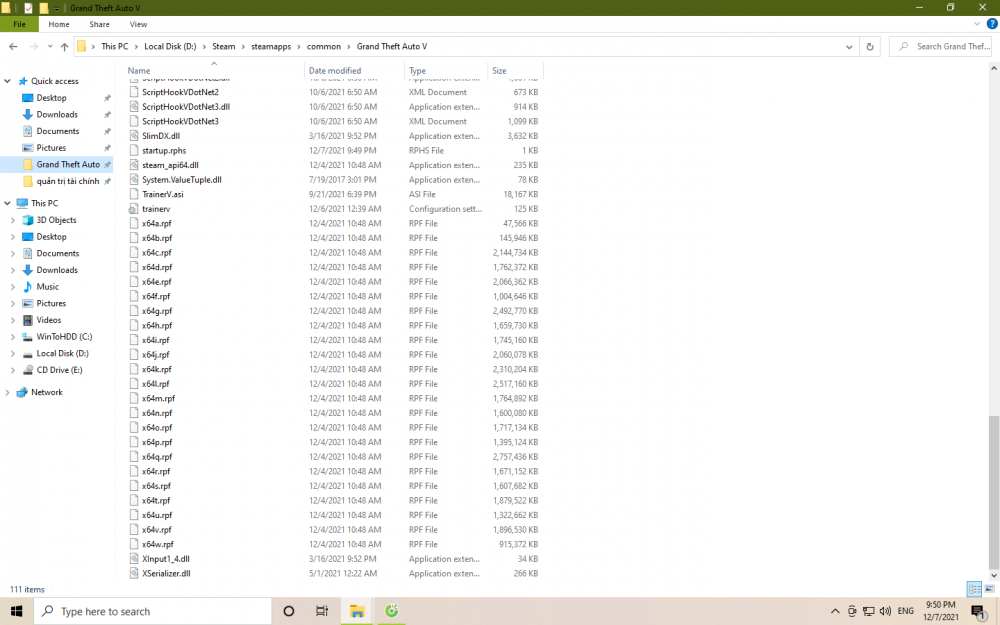1000x625 pixels.
Task: Expand the This PC tree node
Action: [x=8, y=203]
